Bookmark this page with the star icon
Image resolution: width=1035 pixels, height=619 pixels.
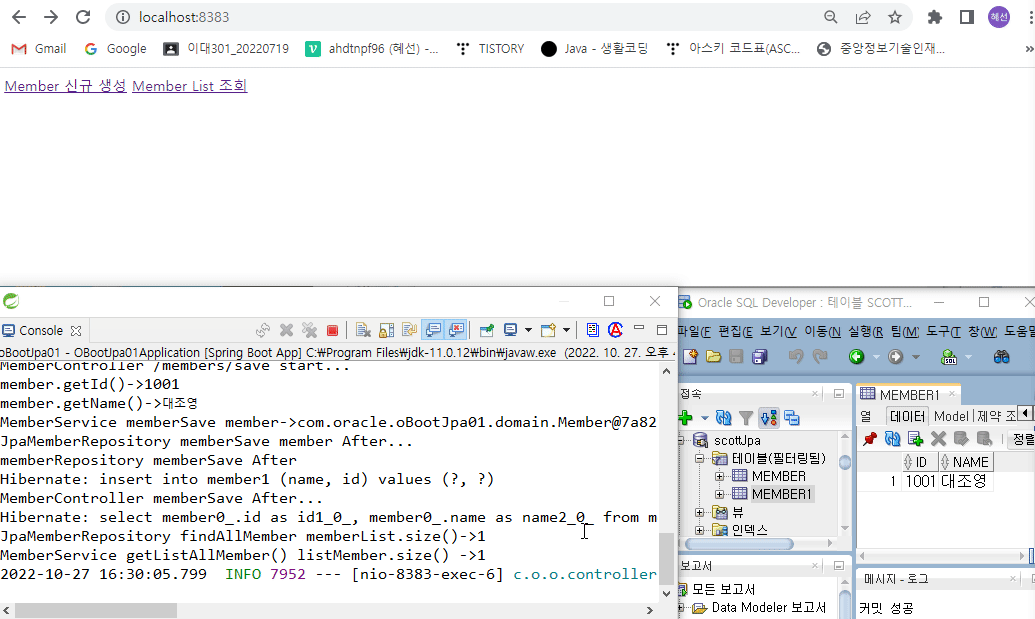tap(894, 17)
